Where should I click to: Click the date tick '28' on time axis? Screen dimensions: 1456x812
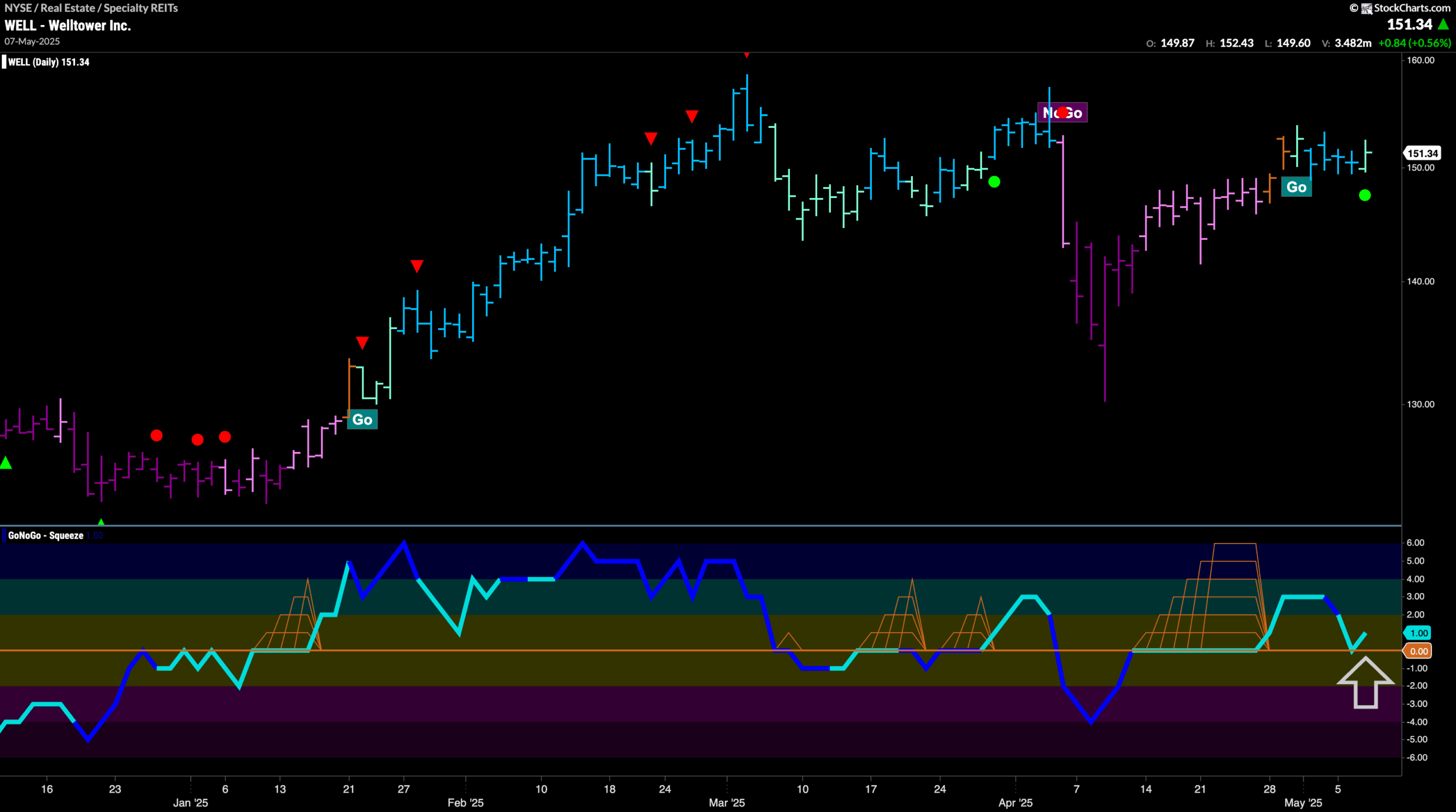coord(1269,789)
